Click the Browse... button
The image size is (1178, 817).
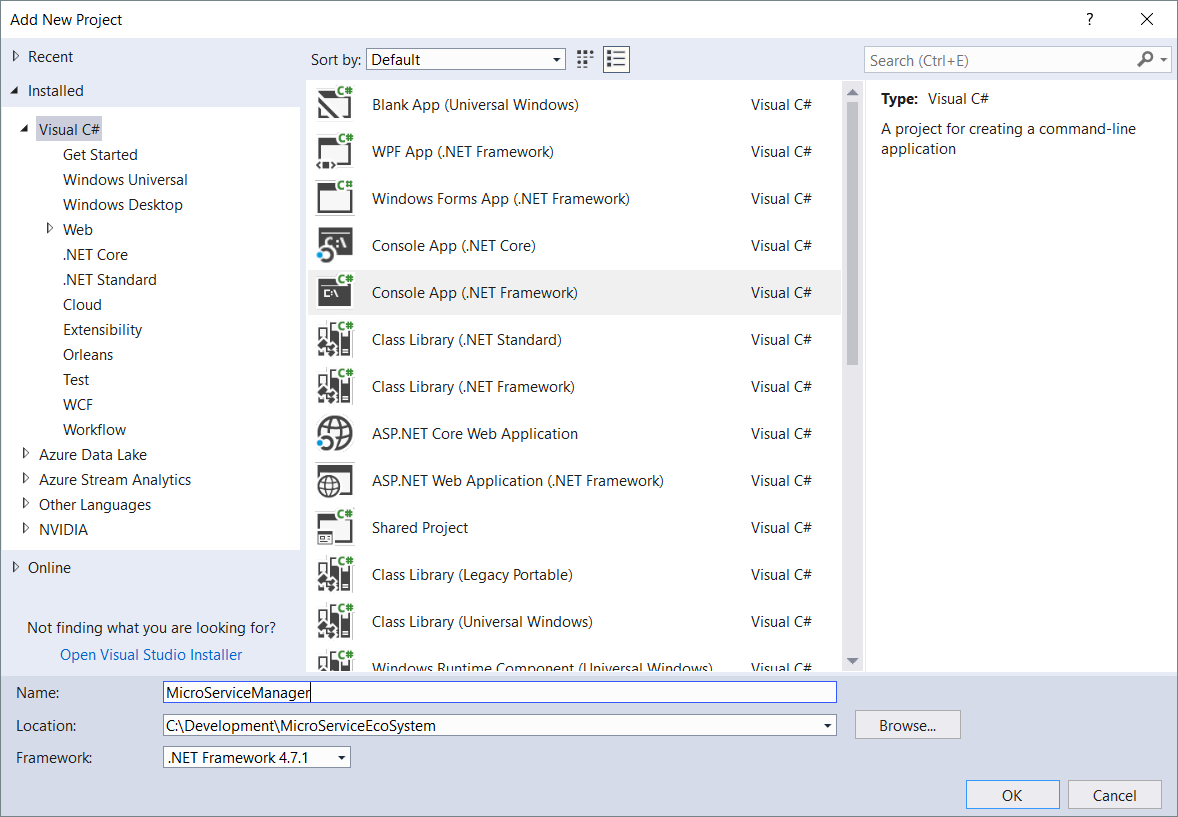[908, 725]
